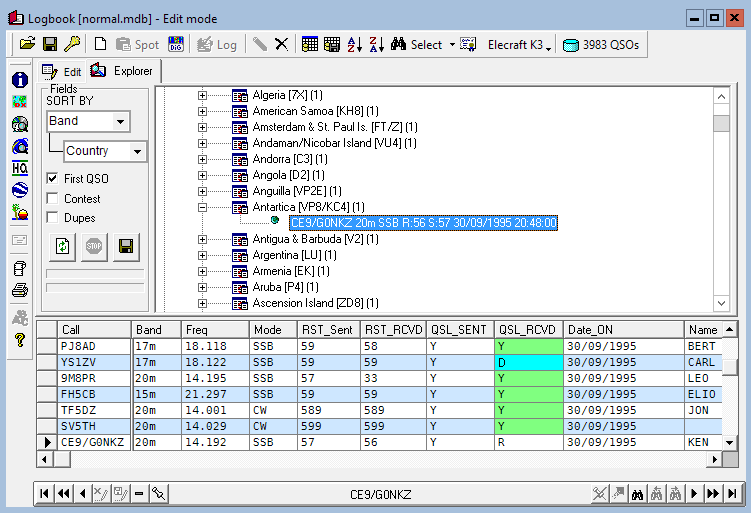Click the open folder toolbar icon
The image size is (751, 513).
click(x=27, y=45)
